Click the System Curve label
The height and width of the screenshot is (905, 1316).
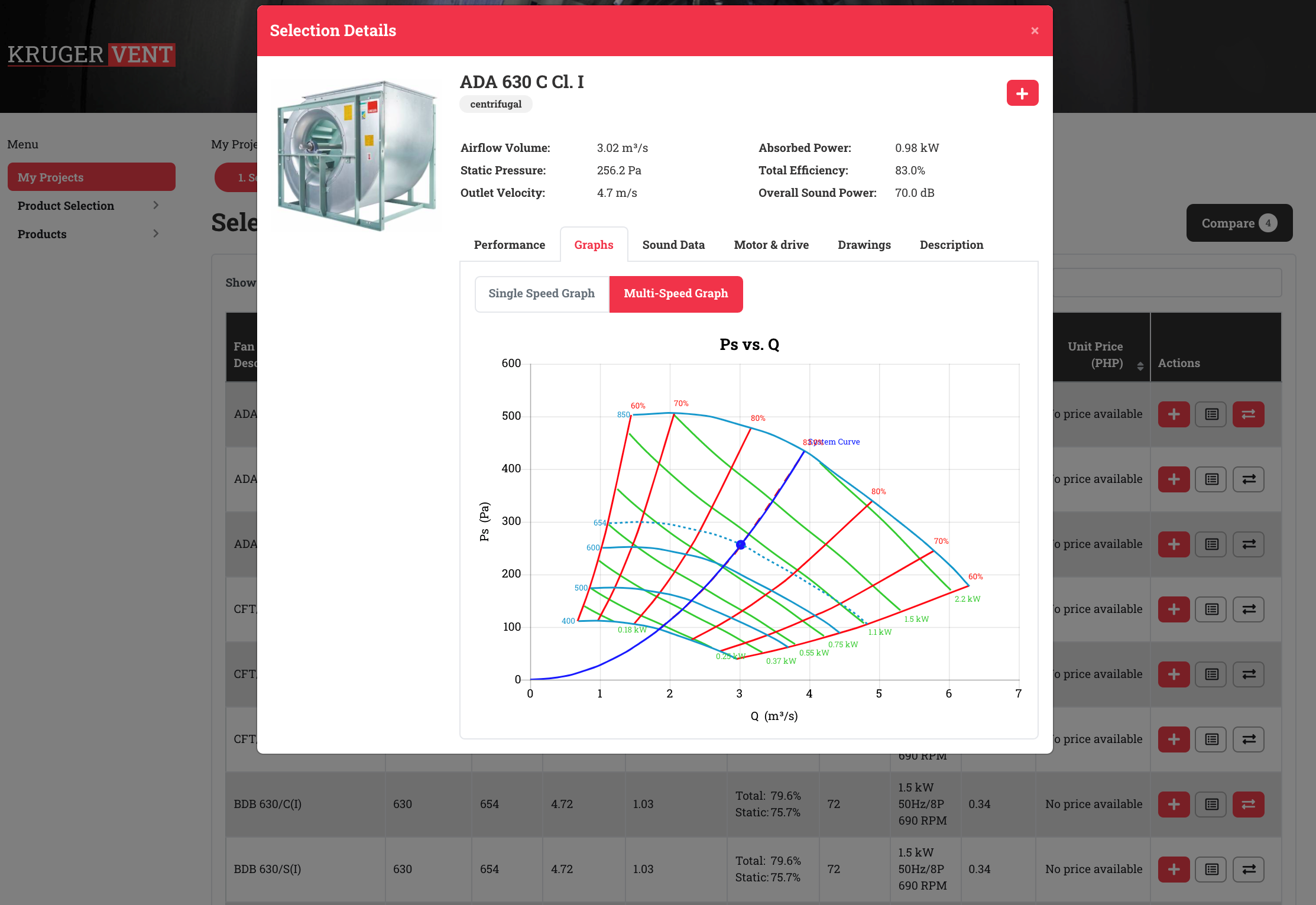[834, 442]
